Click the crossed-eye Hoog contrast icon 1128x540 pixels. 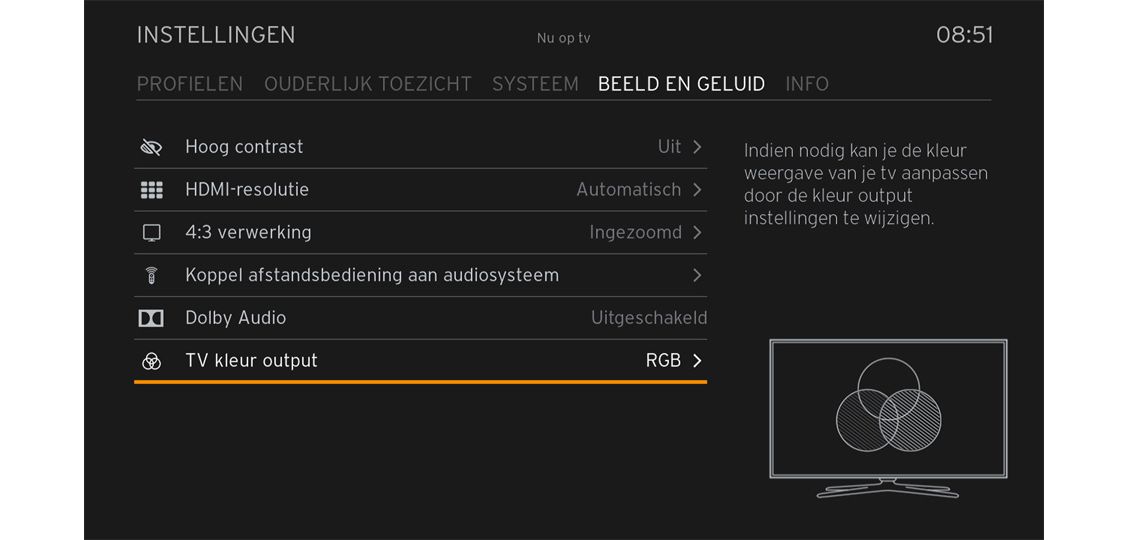[x=151, y=148]
